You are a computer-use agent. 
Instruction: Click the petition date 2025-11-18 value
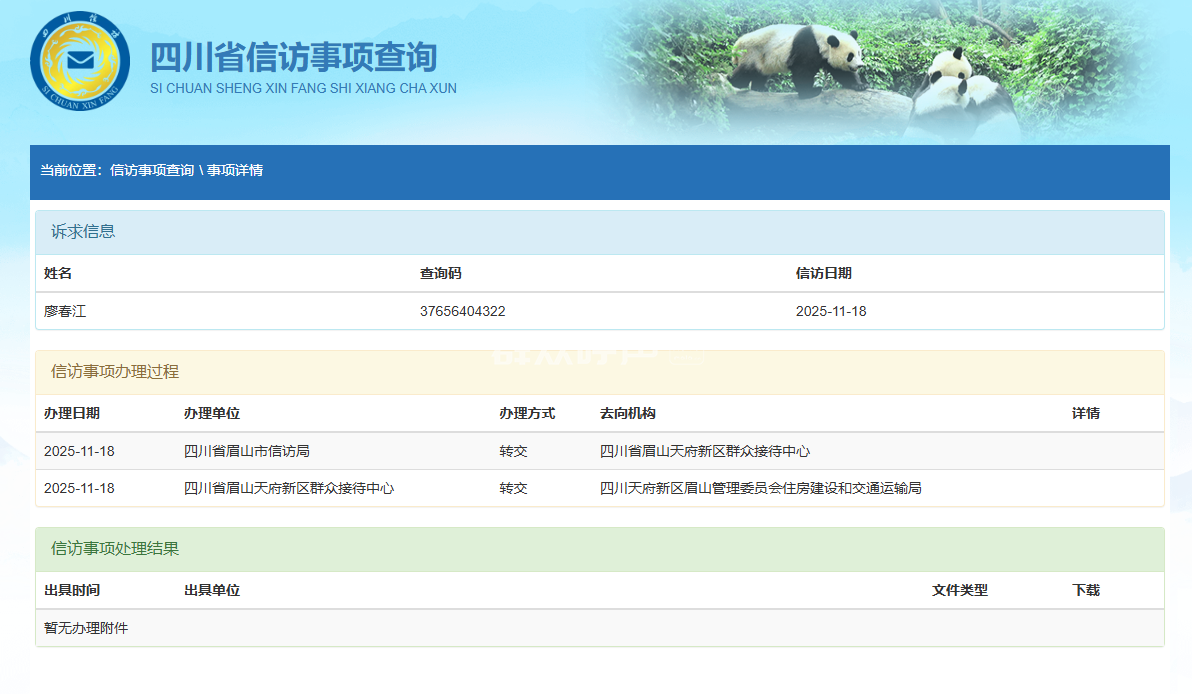point(831,311)
